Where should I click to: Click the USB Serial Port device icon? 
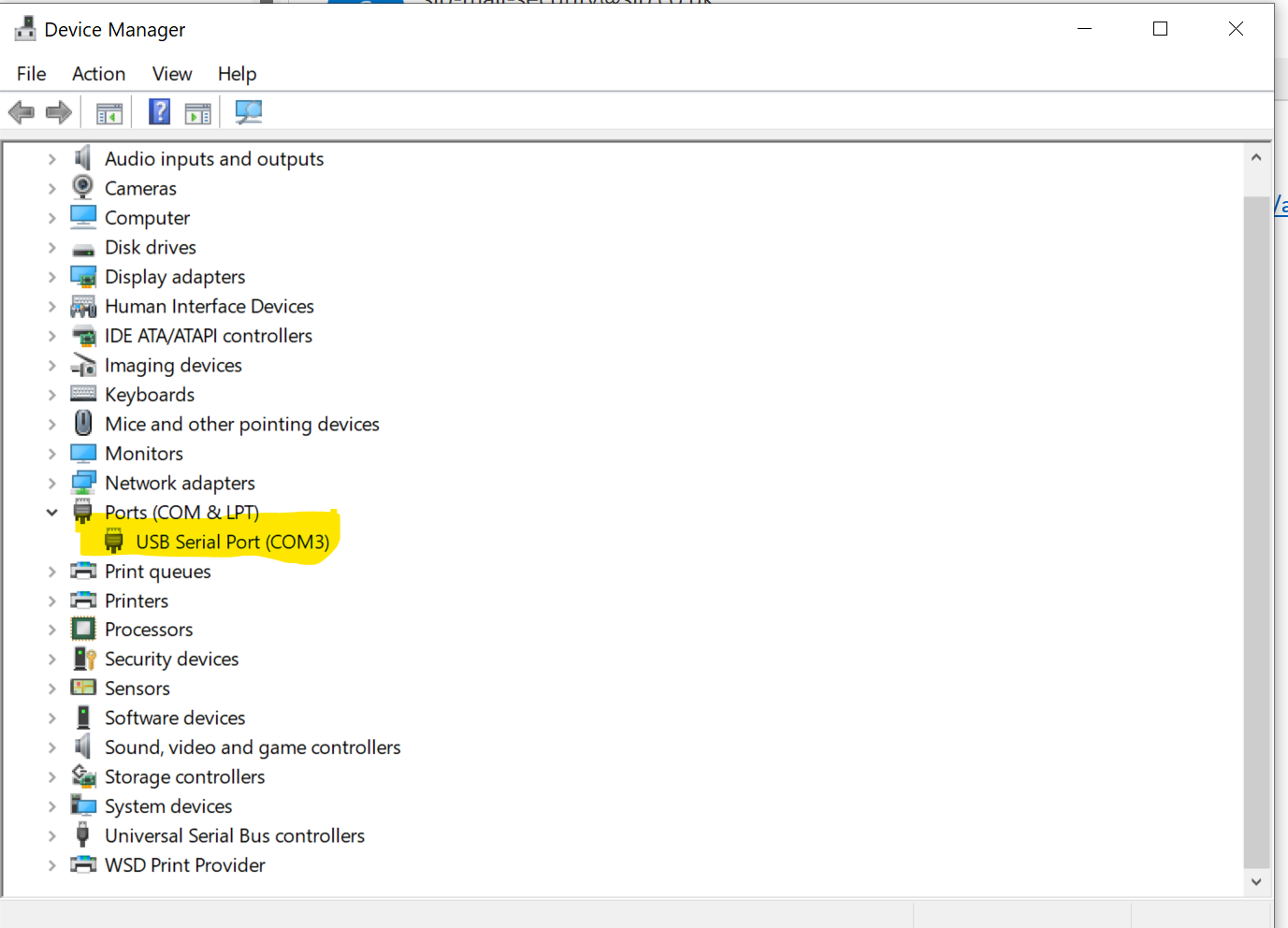tap(113, 541)
